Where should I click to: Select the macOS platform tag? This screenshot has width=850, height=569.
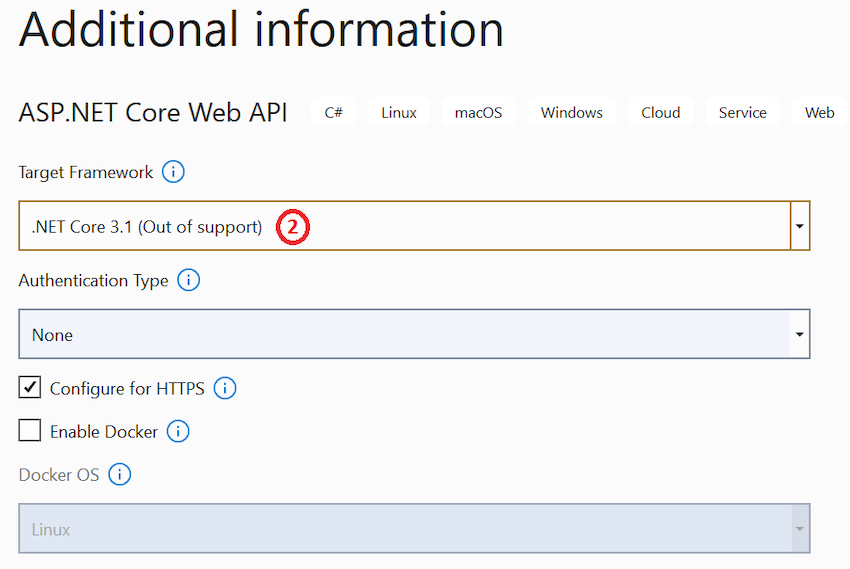pyautogui.click(x=478, y=113)
